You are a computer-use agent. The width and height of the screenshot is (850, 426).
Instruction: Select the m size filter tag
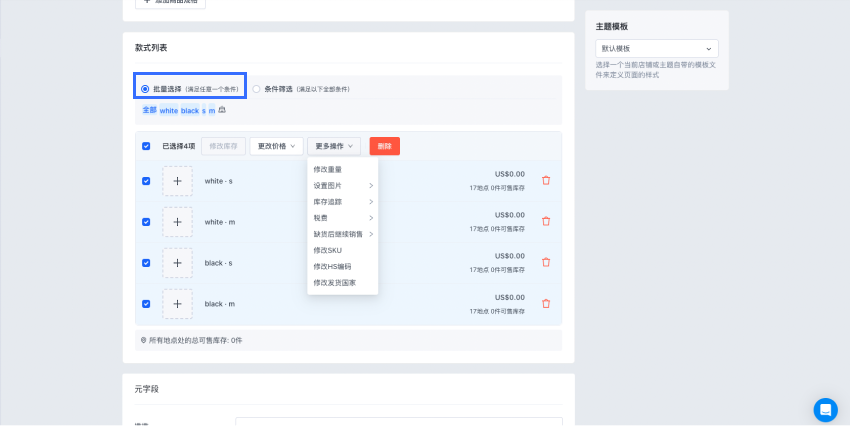click(x=212, y=111)
